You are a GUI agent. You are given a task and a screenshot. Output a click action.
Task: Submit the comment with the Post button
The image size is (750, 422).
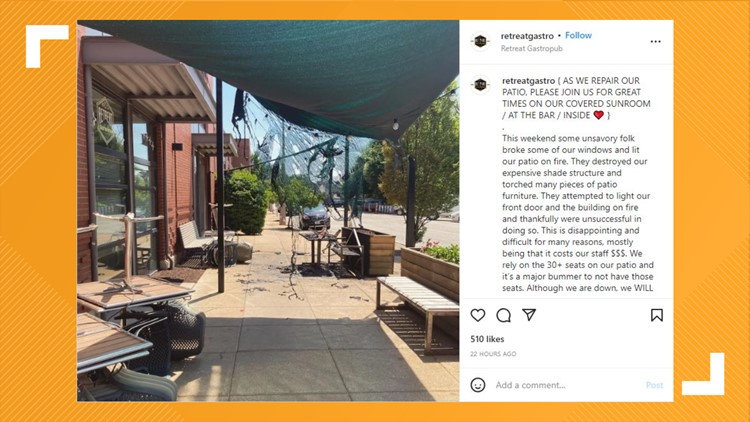(654, 385)
